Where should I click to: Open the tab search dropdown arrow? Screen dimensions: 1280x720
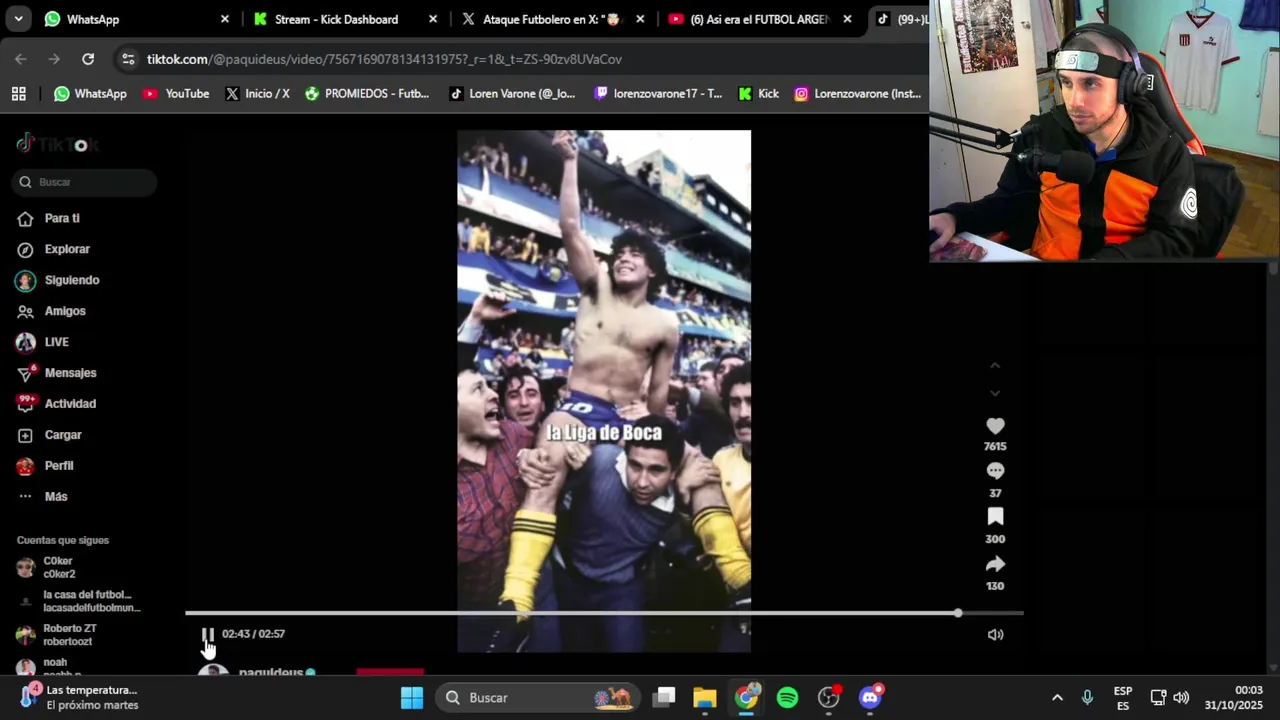(18, 19)
